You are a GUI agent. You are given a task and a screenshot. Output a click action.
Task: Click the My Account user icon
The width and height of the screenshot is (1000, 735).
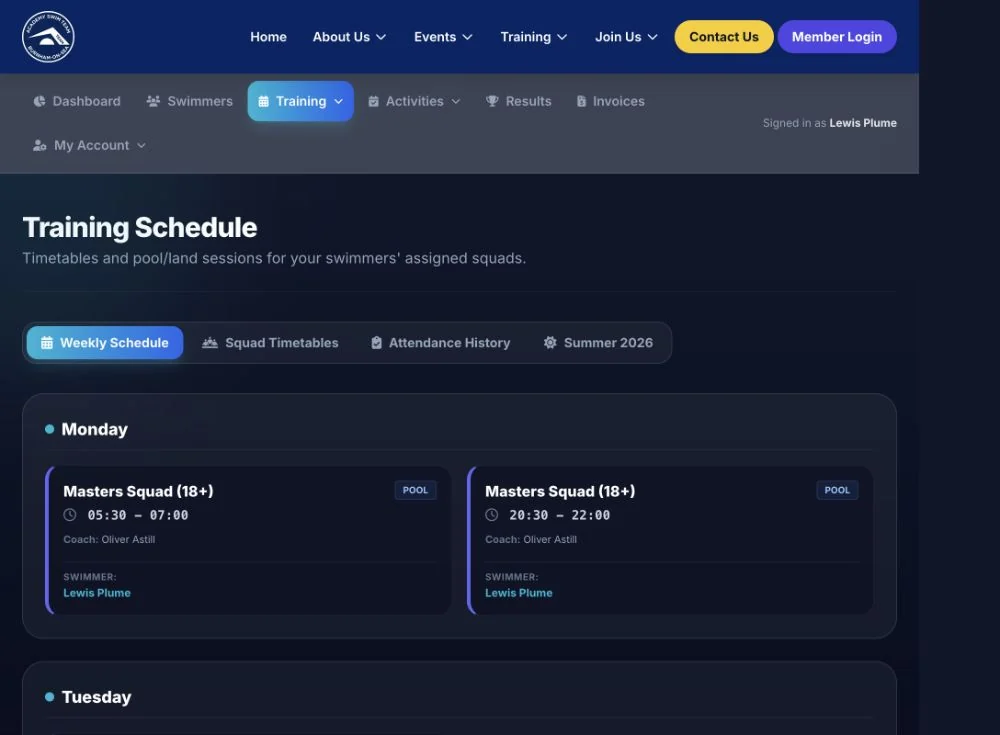click(40, 145)
